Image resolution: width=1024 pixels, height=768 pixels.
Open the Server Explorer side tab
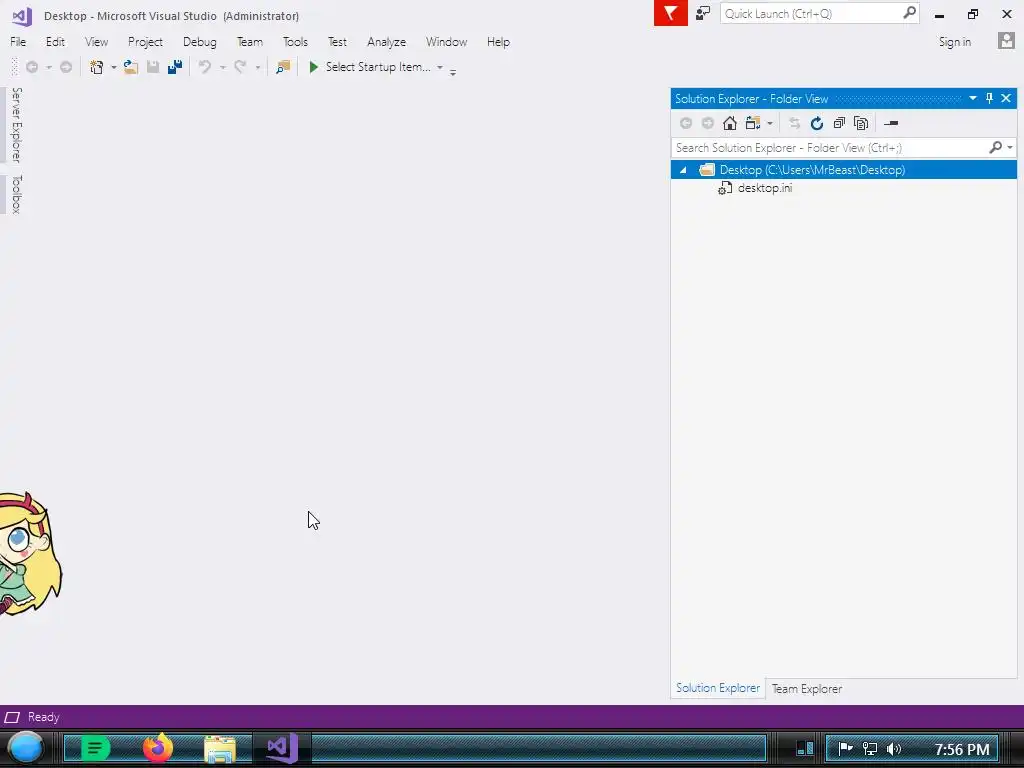16,125
